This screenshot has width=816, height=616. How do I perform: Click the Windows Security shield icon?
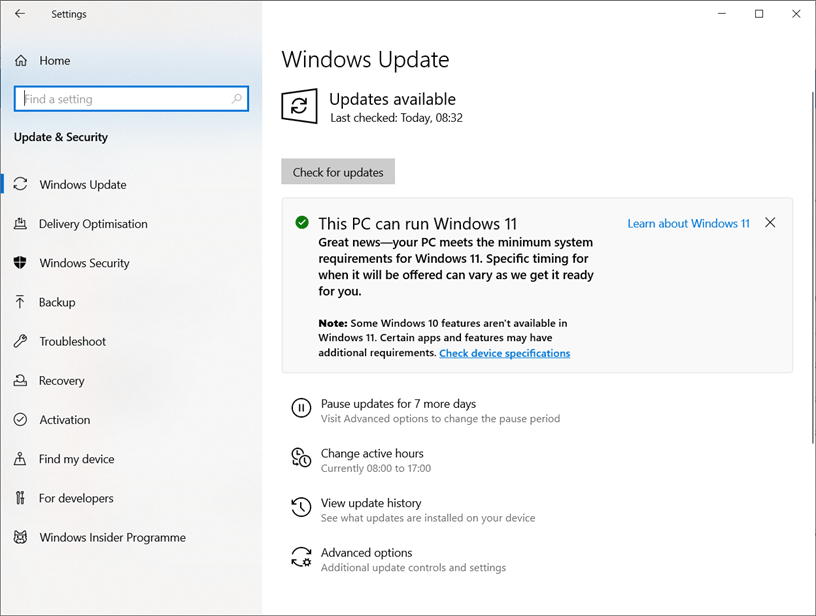coord(20,263)
